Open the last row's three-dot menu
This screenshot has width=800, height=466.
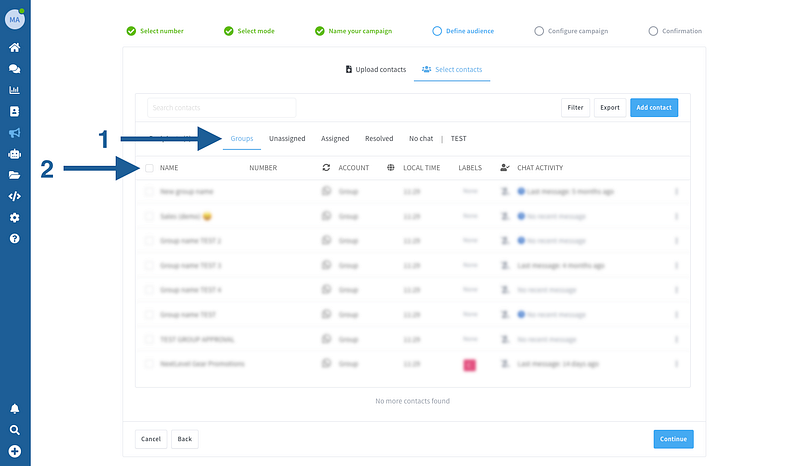(676, 365)
